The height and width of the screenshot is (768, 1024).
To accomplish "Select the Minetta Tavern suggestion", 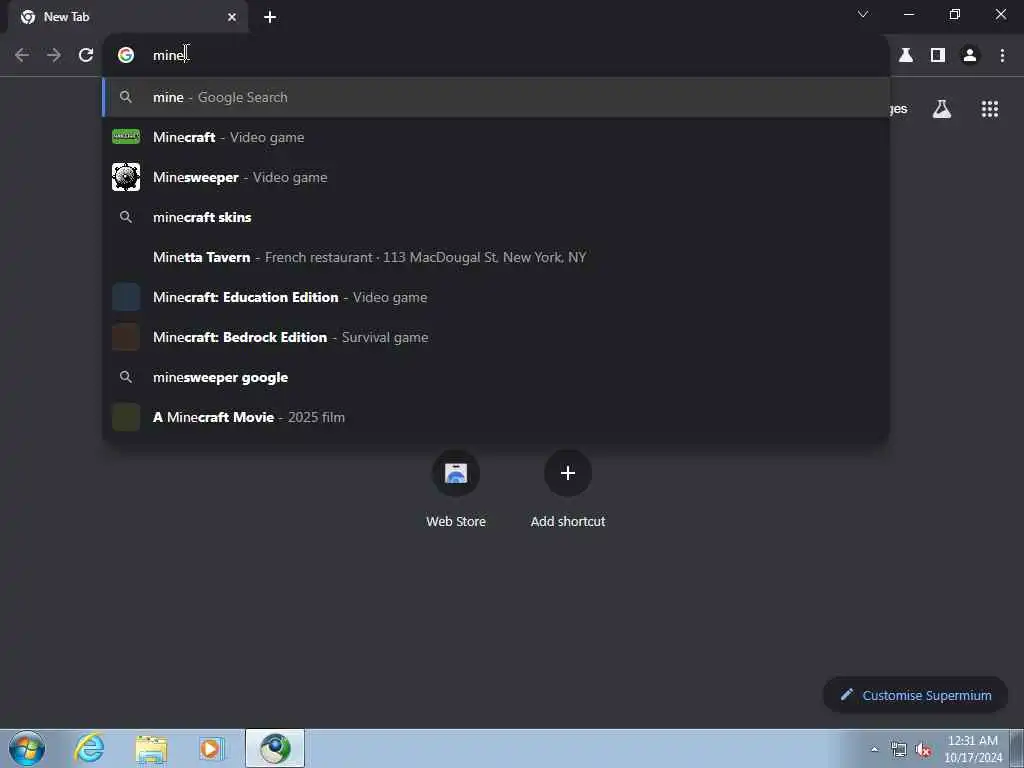I will click(x=496, y=257).
